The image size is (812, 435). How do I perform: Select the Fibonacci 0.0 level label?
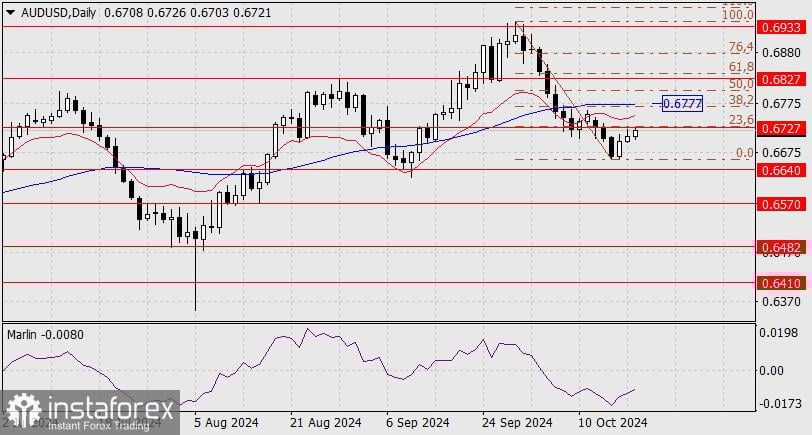coord(745,153)
